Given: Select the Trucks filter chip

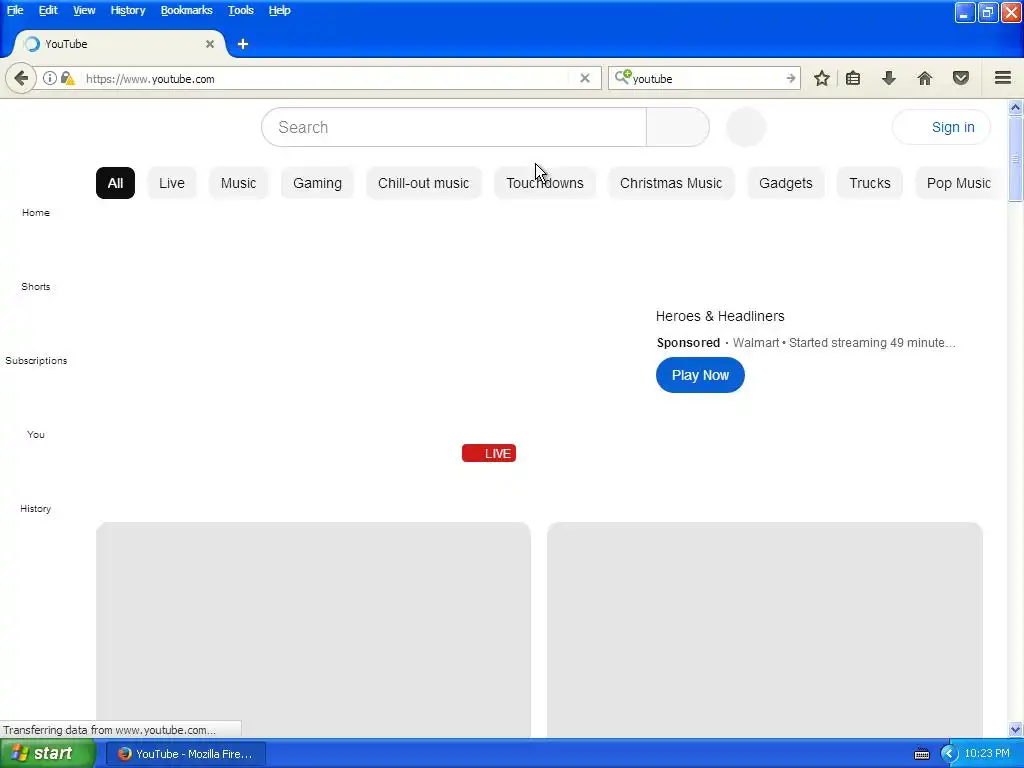Looking at the screenshot, I should point(869,183).
